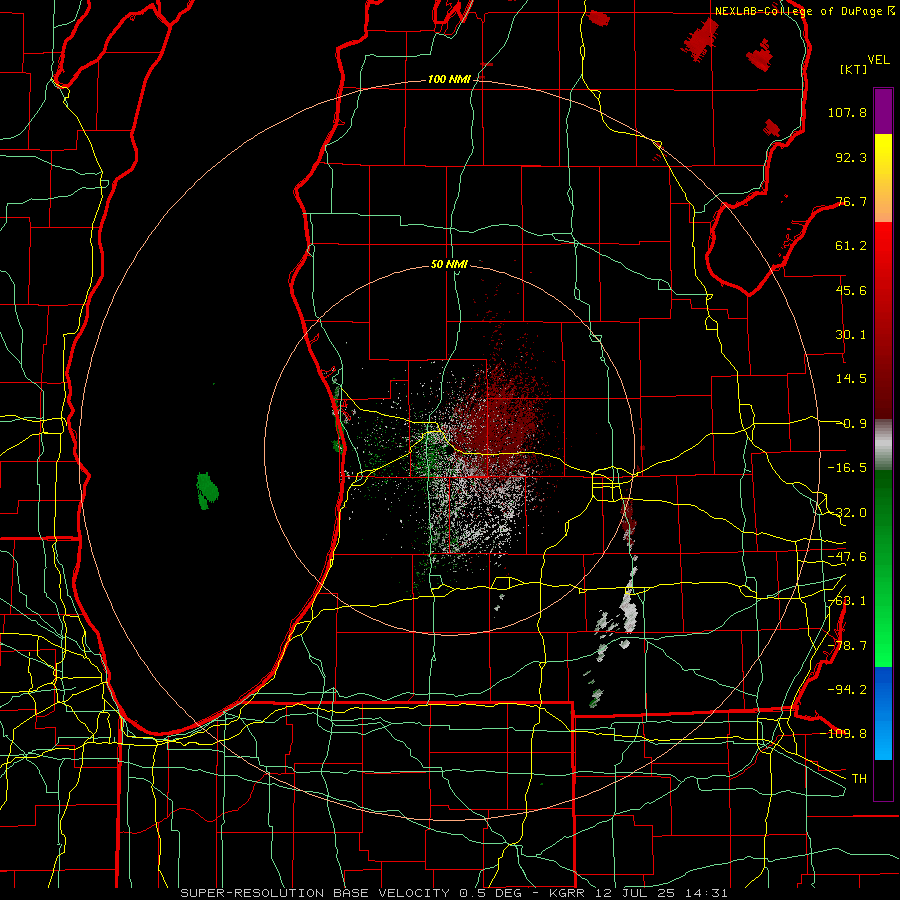The image size is (900, 900).
Task: Pick the yellow-orange segment of the color bar
Action: point(883,178)
